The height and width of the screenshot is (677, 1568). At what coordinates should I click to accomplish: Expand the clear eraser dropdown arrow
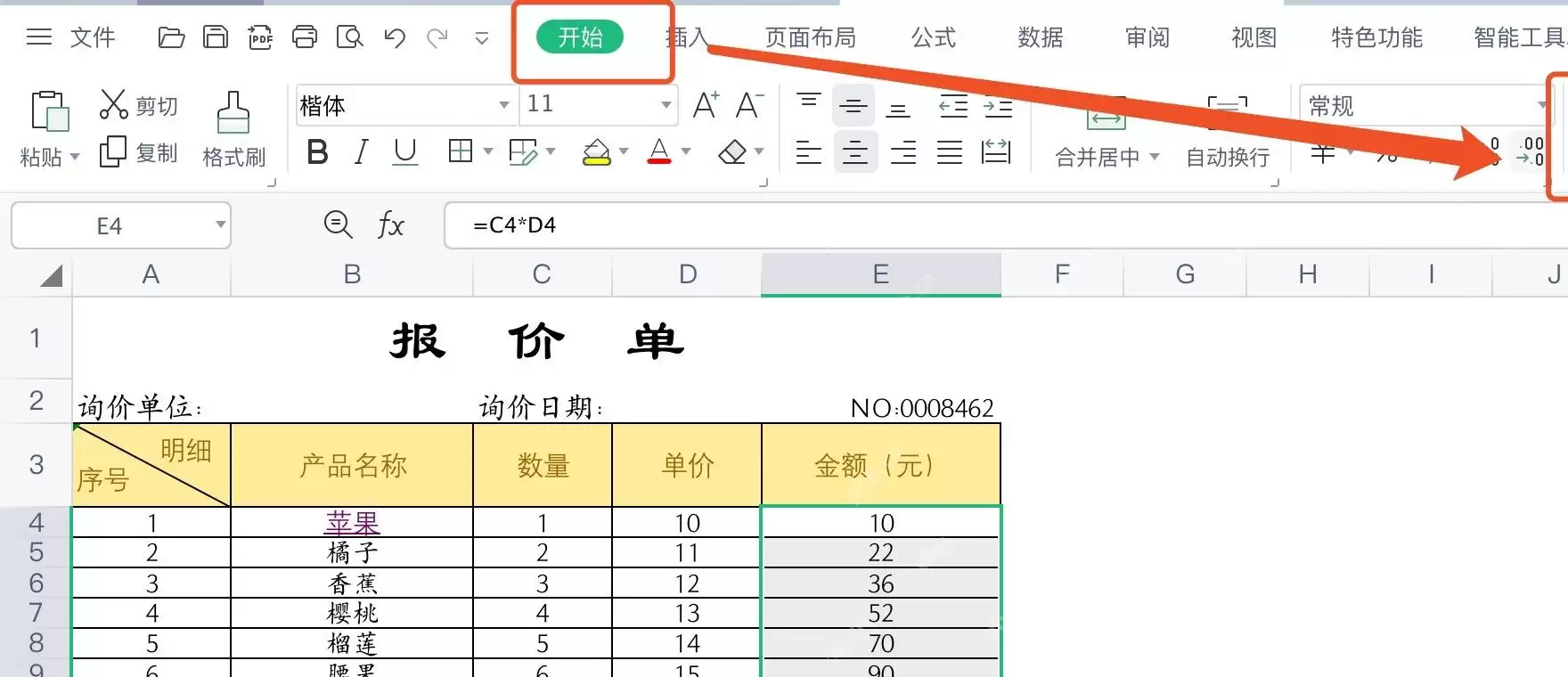759,152
